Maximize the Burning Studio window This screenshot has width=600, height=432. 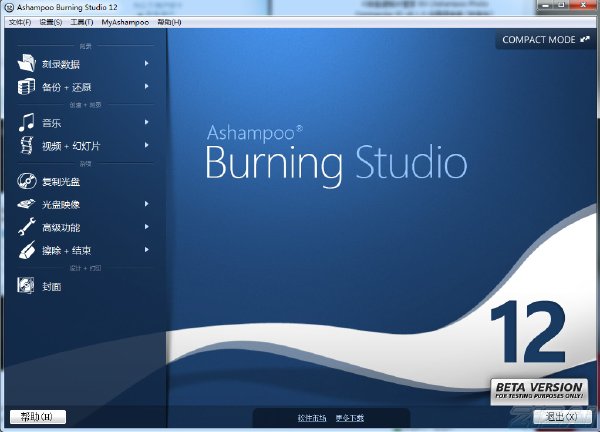pos(562,5)
